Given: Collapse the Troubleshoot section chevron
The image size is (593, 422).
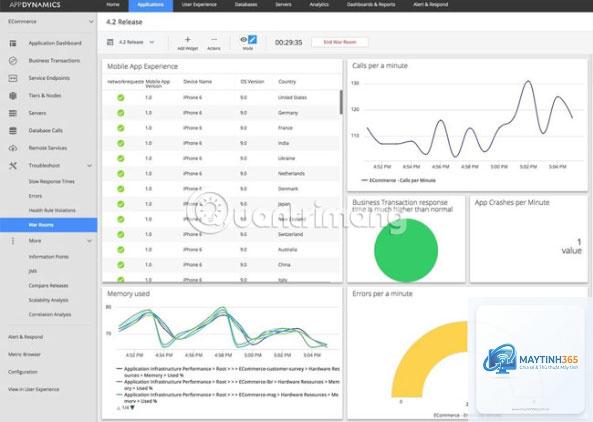Looking at the screenshot, I should coord(90,166).
